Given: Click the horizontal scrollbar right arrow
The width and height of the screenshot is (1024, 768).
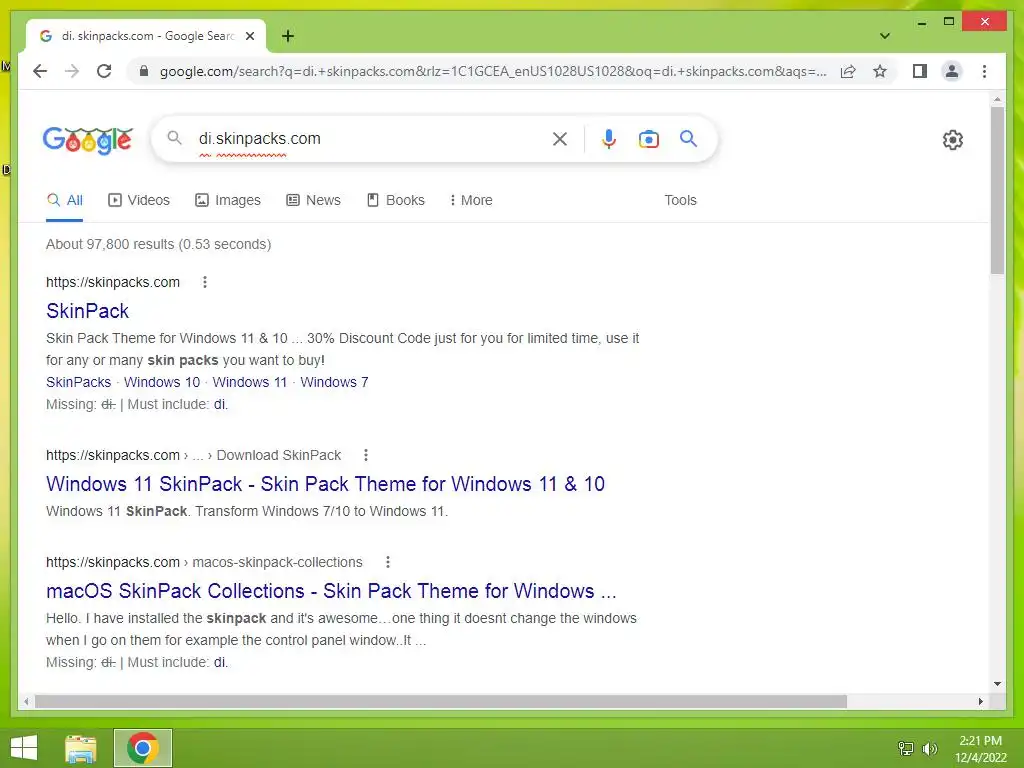Looking at the screenshot, I should pyautogui.click(x=980, y=701).
